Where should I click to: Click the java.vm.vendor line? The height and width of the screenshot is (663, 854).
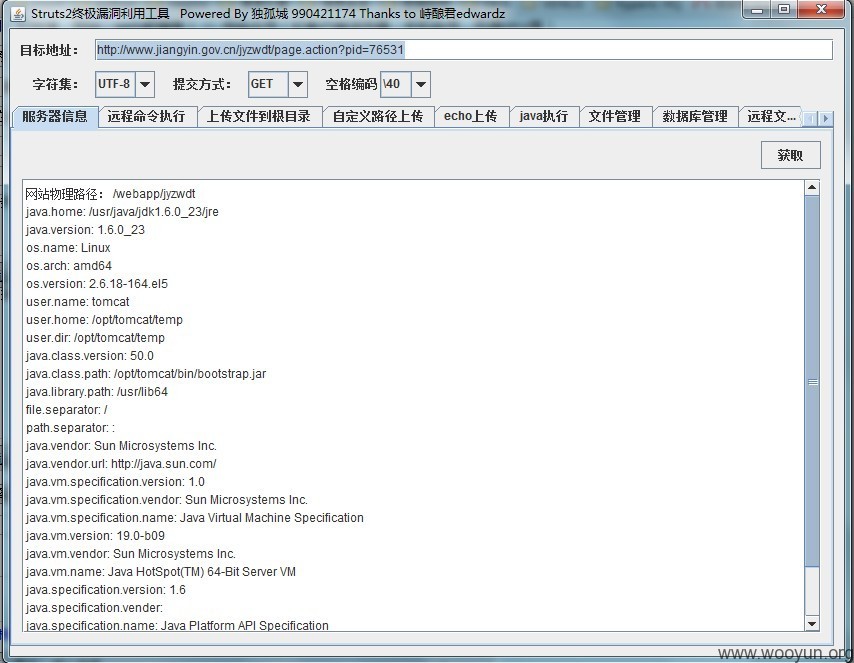(131, 553)
